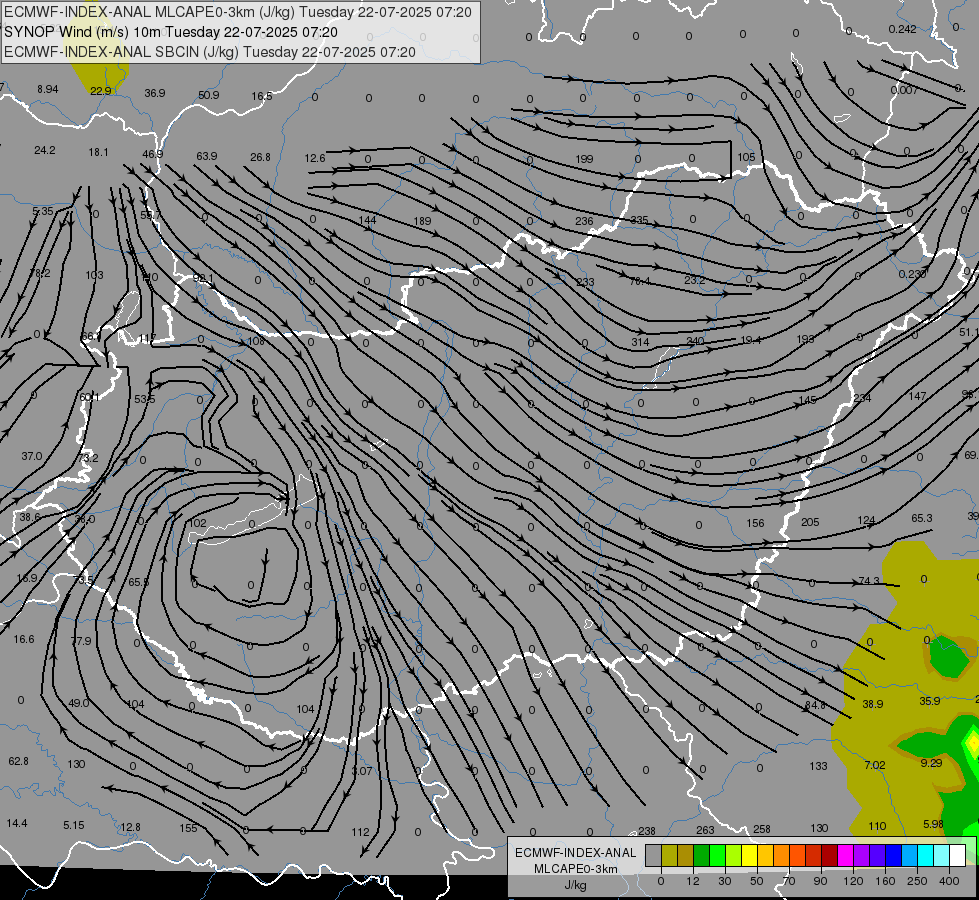The width and height of the screenshot is (979, 900).
Task: Click the dark red legend swatch
Action: [830, 855]
